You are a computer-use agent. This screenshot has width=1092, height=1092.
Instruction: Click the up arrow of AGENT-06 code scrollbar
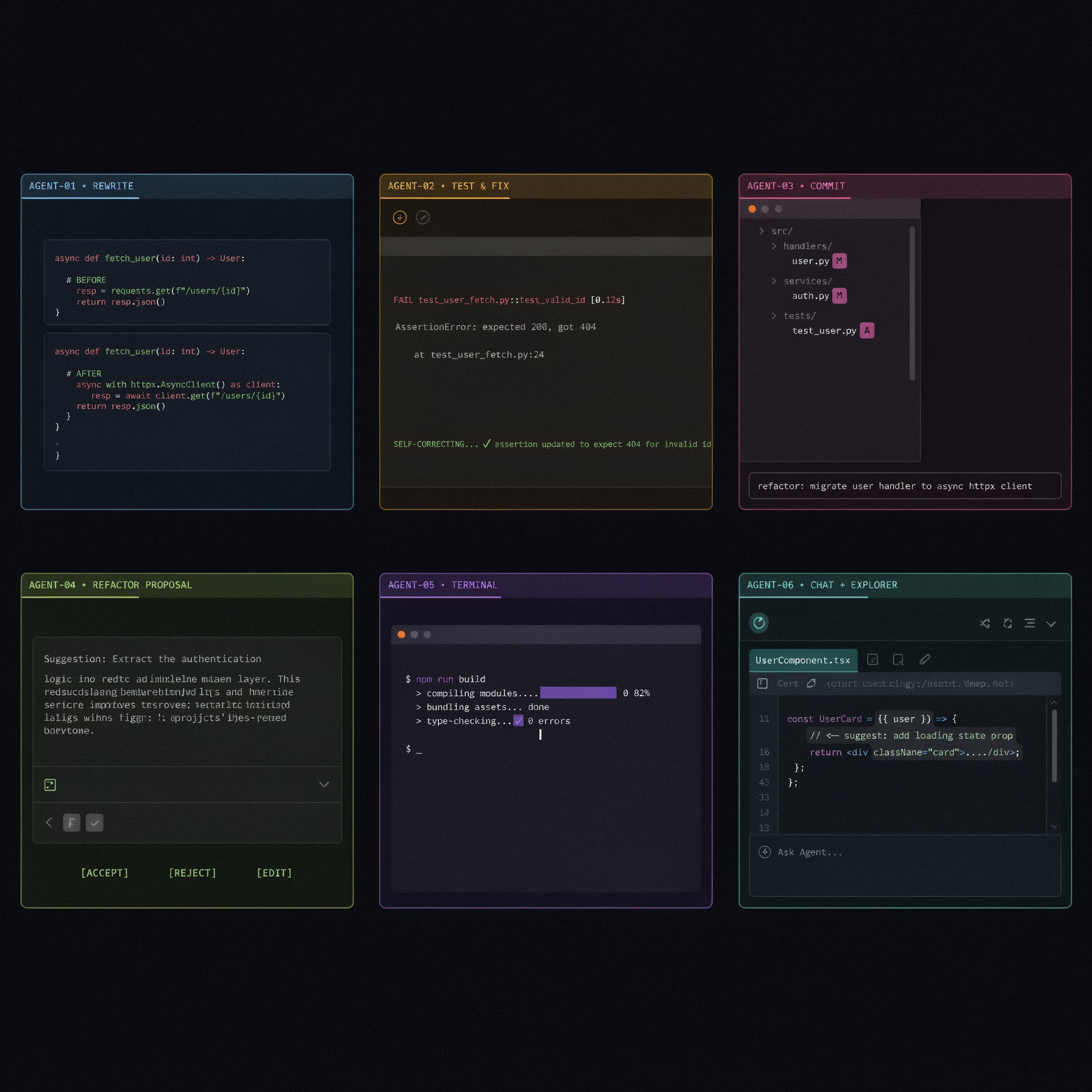(1054, 703)
